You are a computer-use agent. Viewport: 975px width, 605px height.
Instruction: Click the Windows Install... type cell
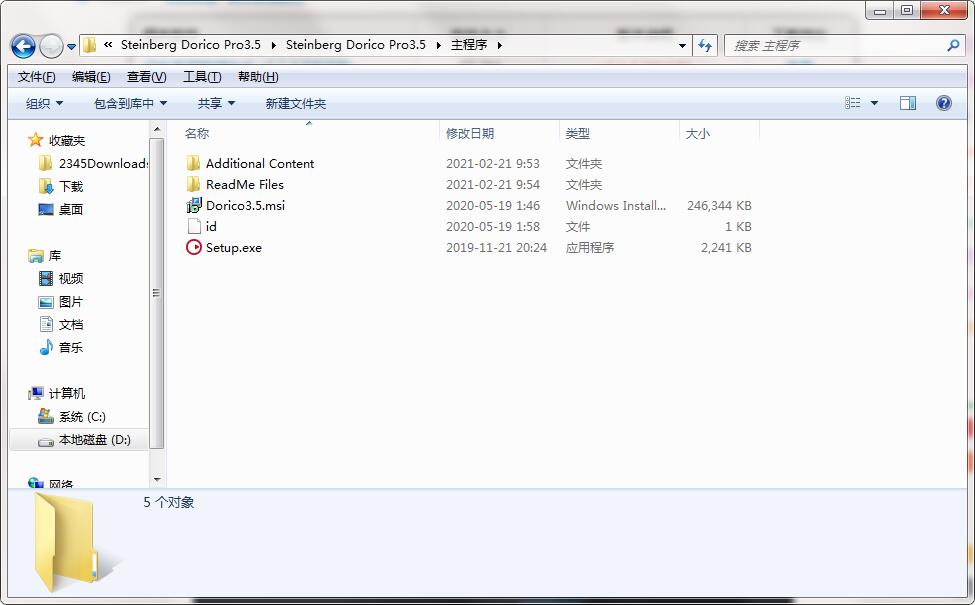[616, 205]
